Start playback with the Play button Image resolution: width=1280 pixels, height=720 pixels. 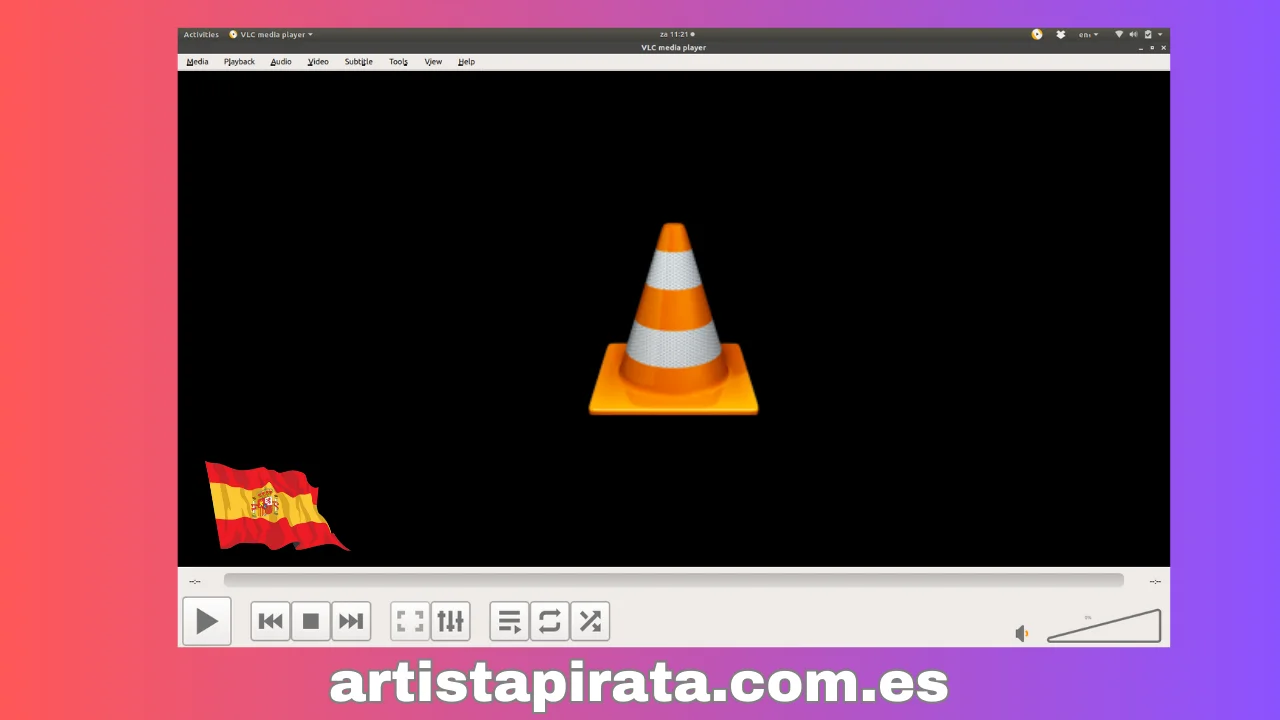click(207, 621)
